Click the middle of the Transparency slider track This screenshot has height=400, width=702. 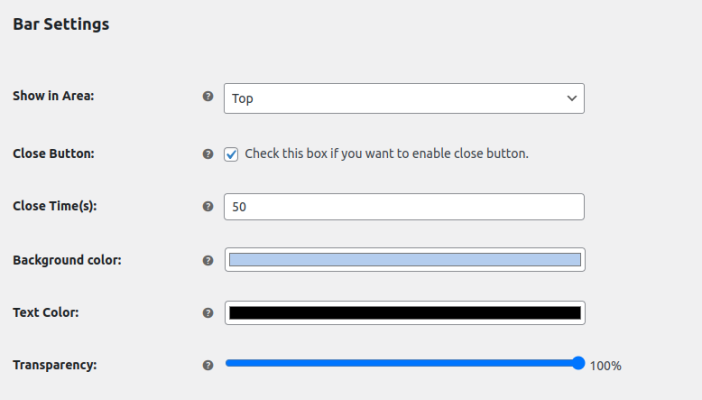[402, 363]
